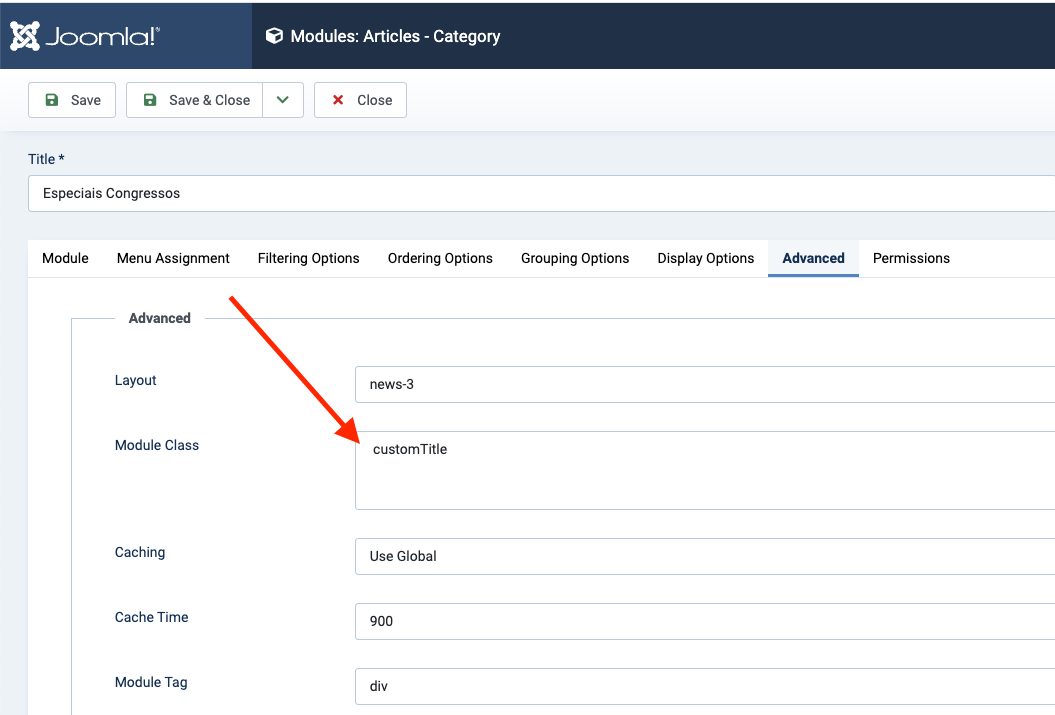Select the Advanced tab
This screenshot has height=715, width=1055.
(813, 258)
